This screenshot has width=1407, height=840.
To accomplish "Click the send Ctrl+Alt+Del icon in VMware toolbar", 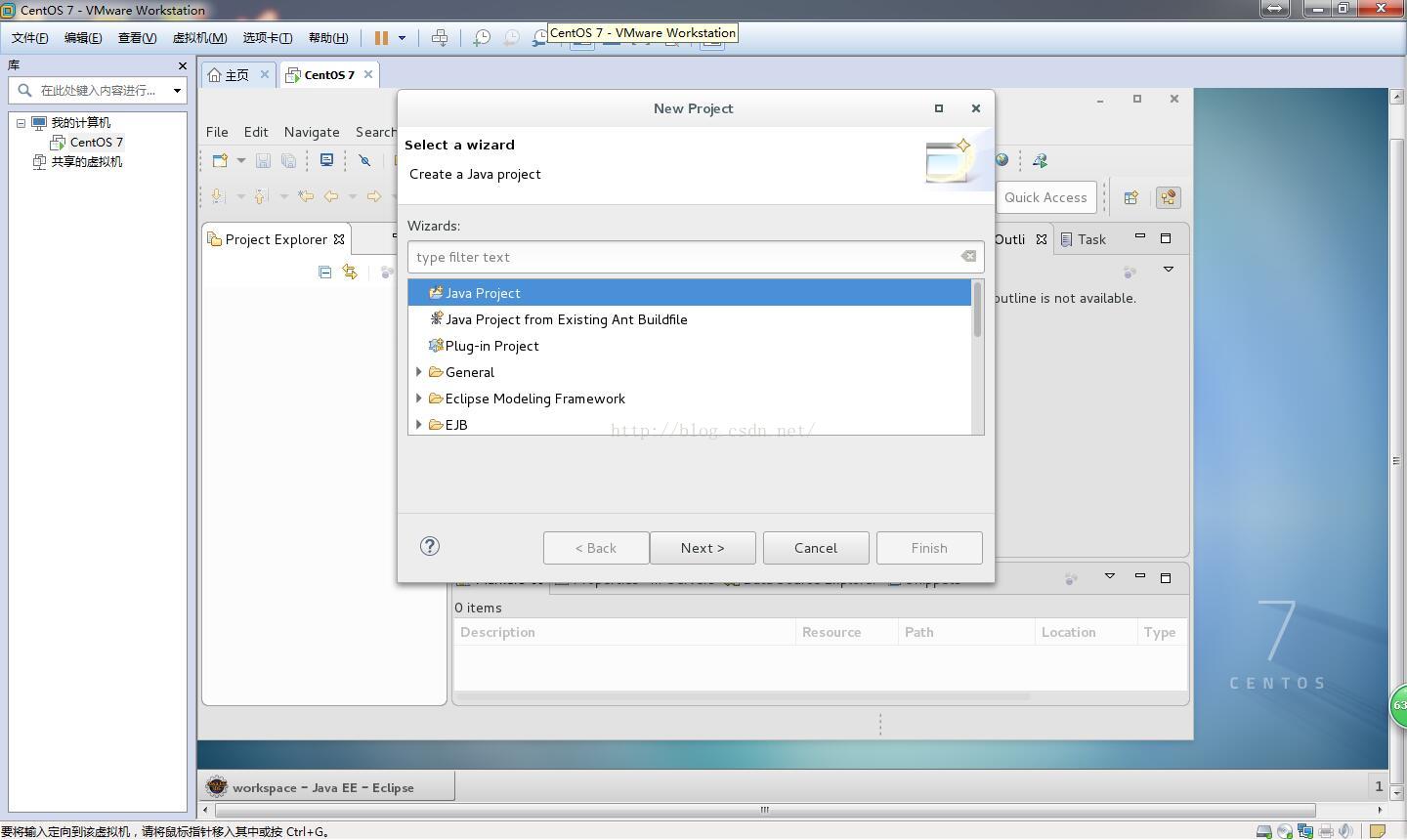I will click(x=440, y=38).
